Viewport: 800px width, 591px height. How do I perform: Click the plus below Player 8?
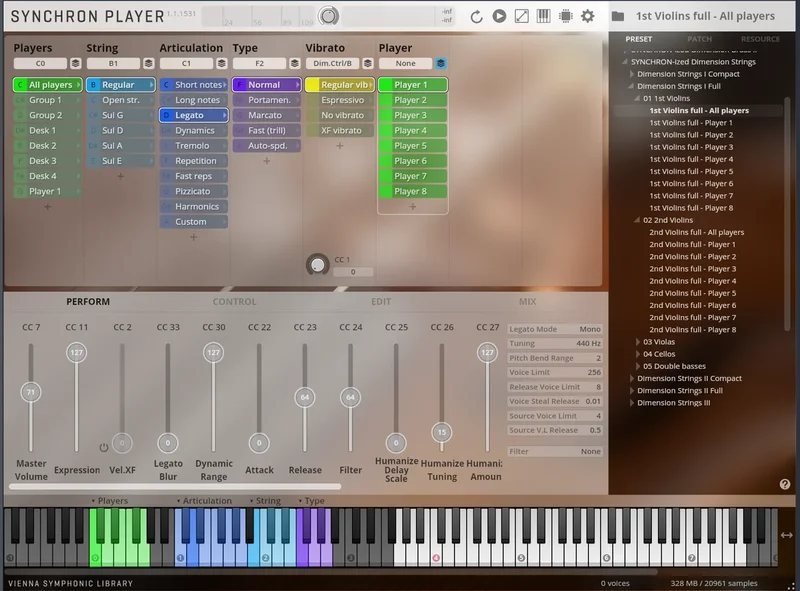[413, 207]
